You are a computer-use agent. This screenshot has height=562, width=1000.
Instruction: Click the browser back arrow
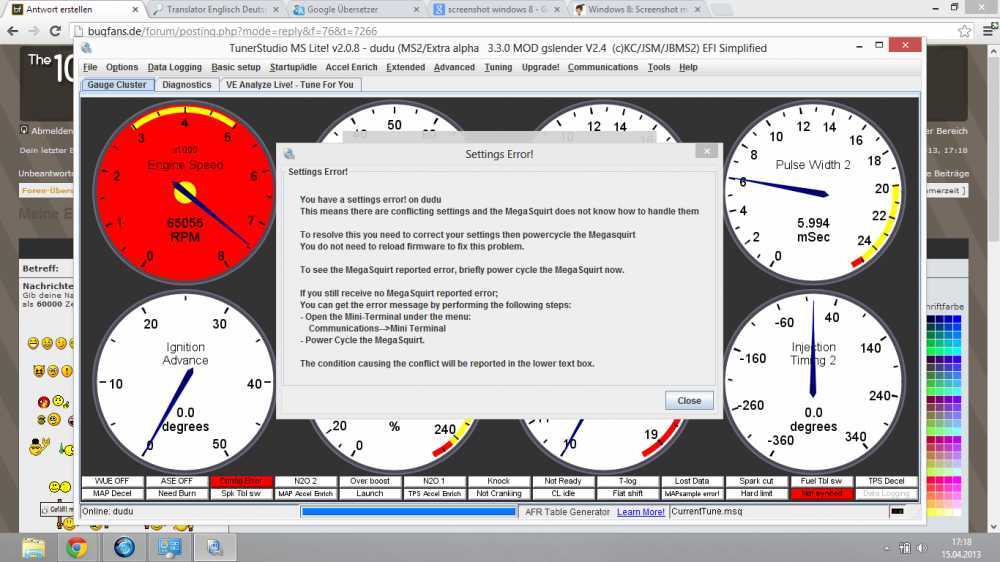pyautogui.click(x=14, y=31)
